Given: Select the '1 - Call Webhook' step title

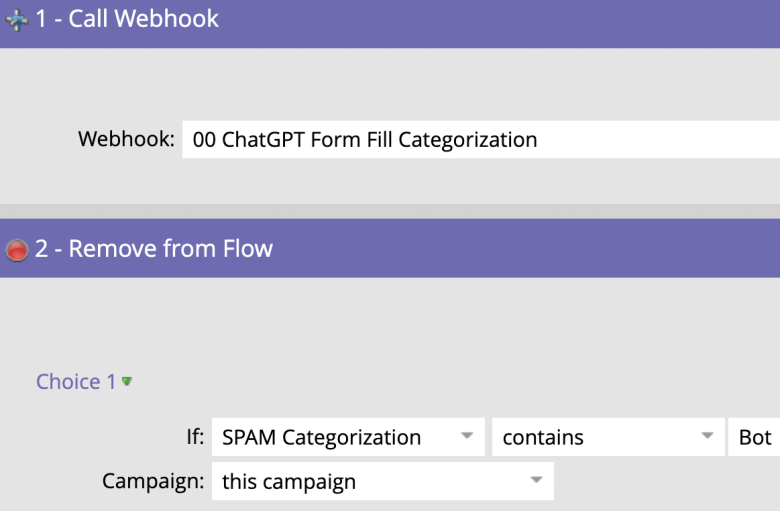Looking at the screenshot, I should [x=127, y=19].
